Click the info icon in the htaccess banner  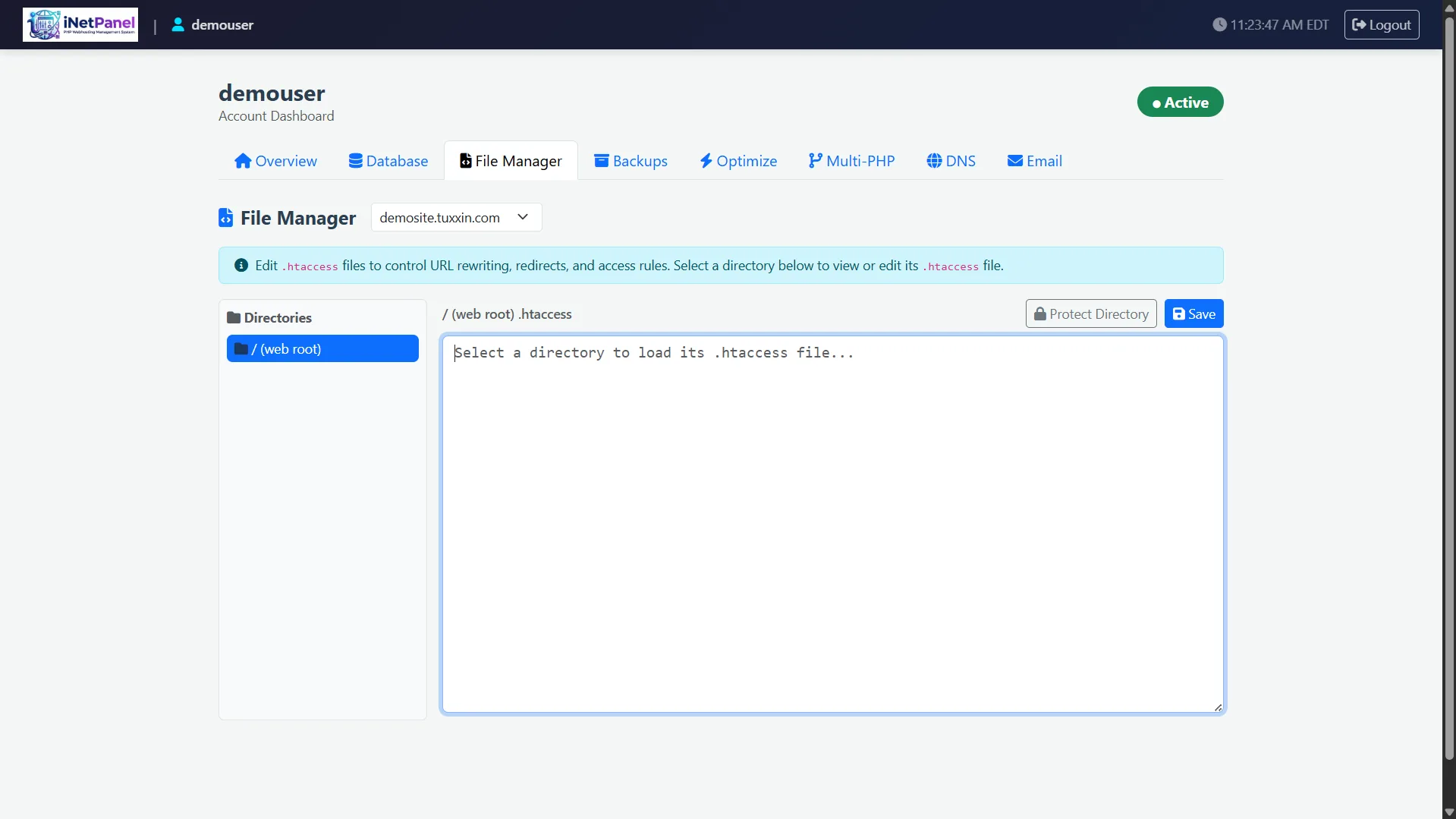click(241, 265)
